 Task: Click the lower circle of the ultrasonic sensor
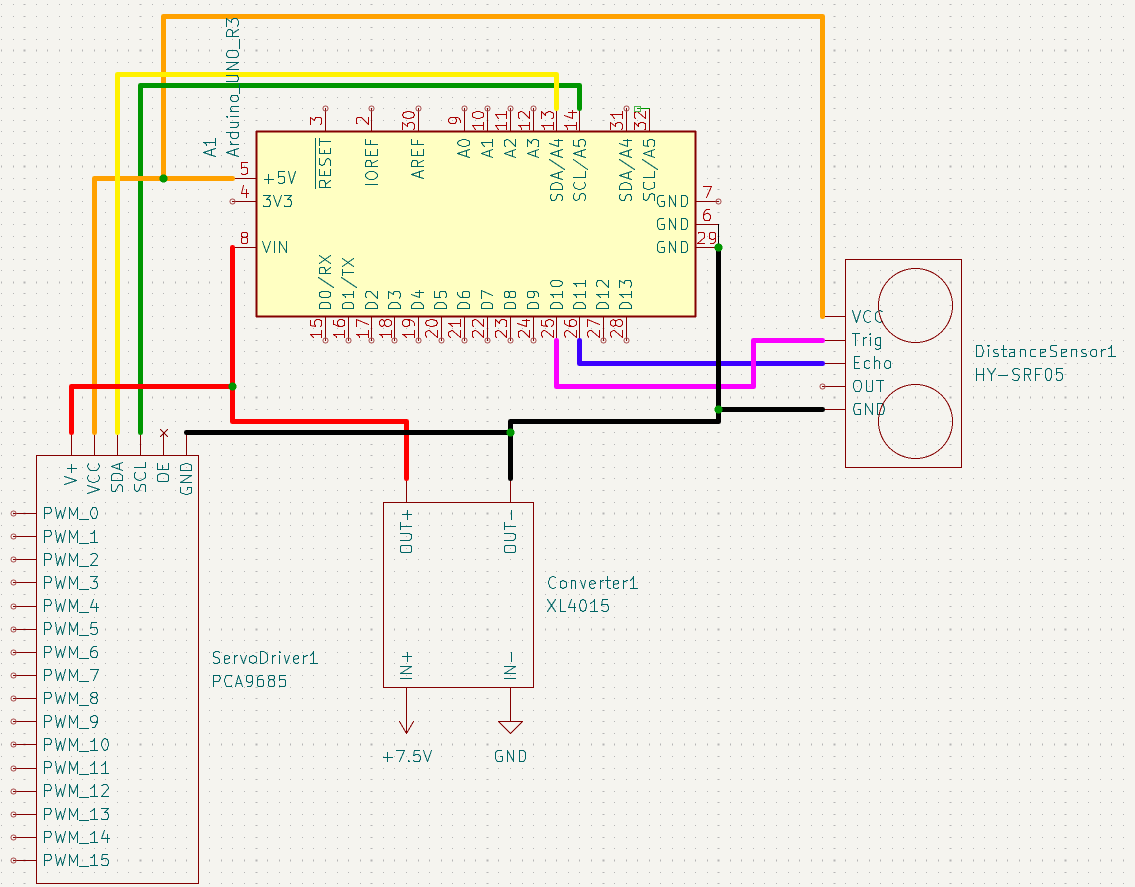[915, 421]
